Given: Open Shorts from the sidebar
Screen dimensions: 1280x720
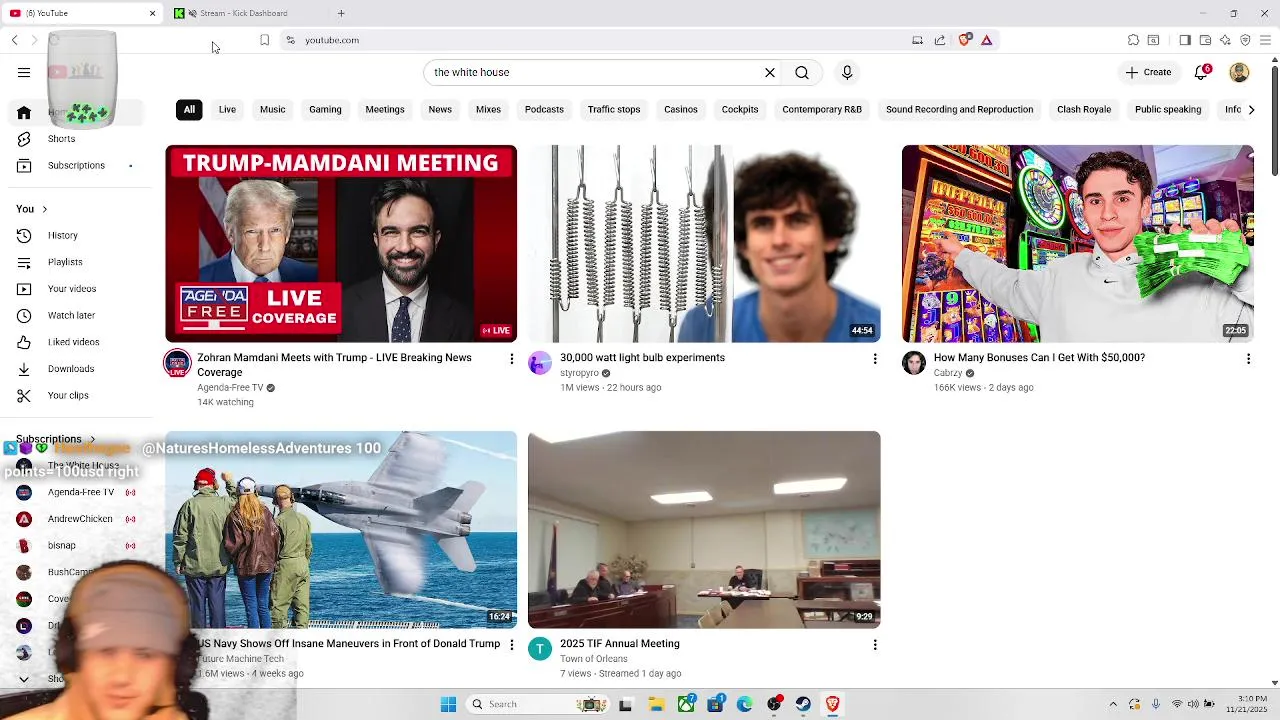Looking at the screenshot, I should [x=61, y=139].
